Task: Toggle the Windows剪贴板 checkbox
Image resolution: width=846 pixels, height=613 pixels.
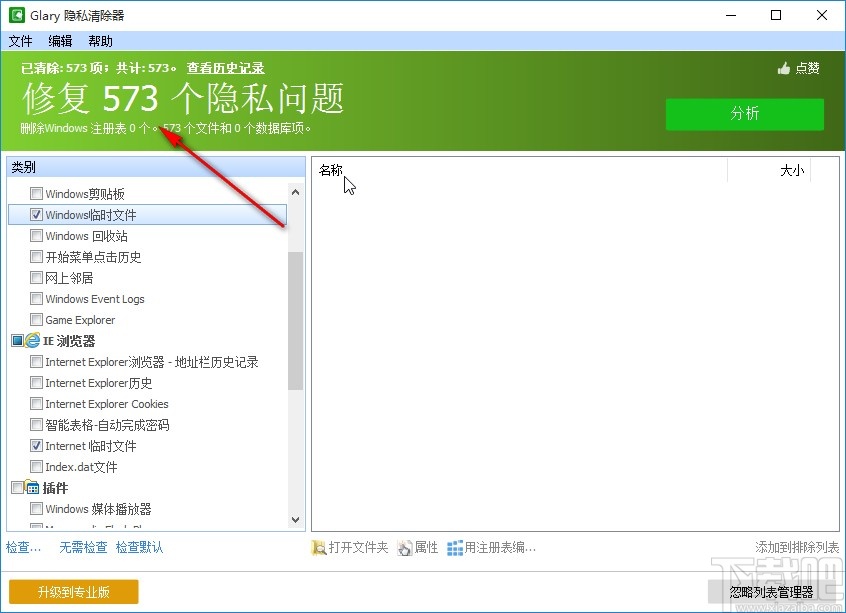Action: coord(36,193)
